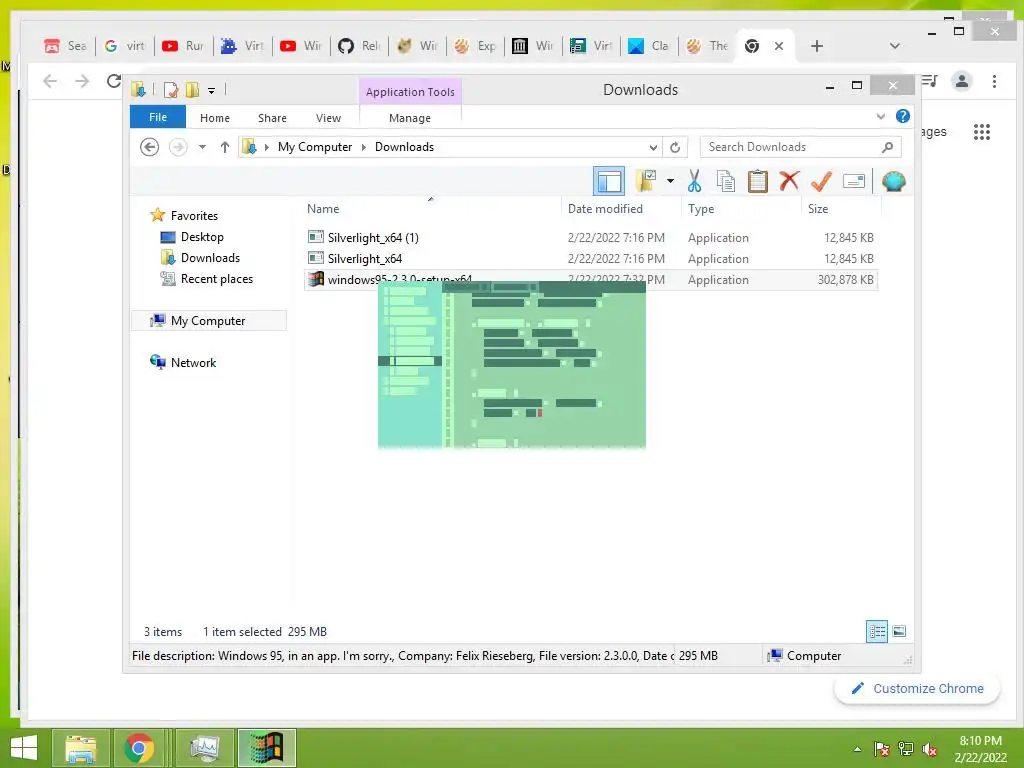Expand the breadcrumb arrow after My Computer
Image resolution: width=1024 pixels, height=768 pixels.
click(x=364, y=147)
